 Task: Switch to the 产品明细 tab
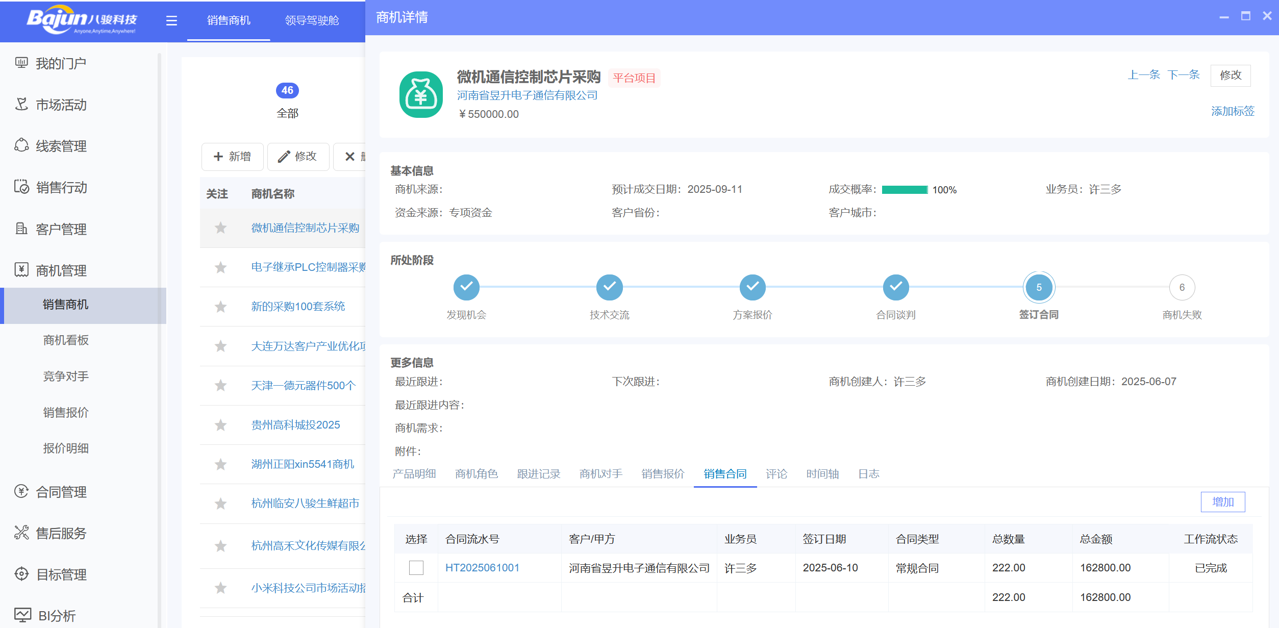[414, 474]
